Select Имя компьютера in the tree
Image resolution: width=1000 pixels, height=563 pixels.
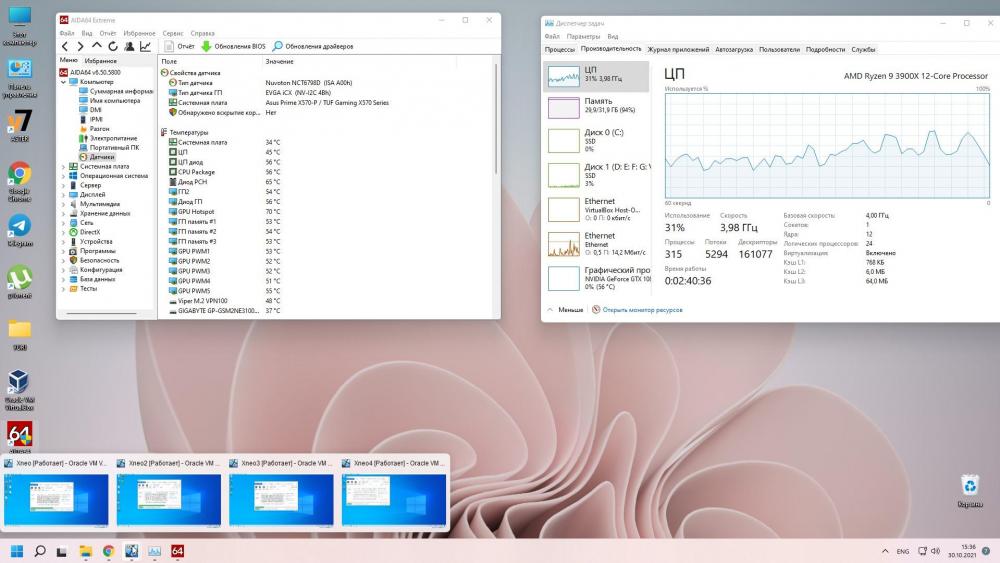tap(110, 101)
